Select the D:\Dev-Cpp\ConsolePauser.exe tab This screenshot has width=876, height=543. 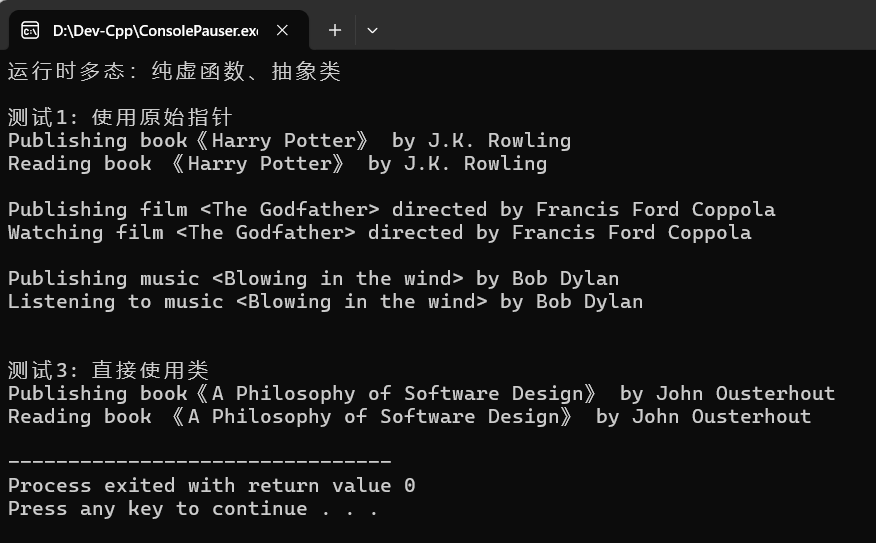159,30
